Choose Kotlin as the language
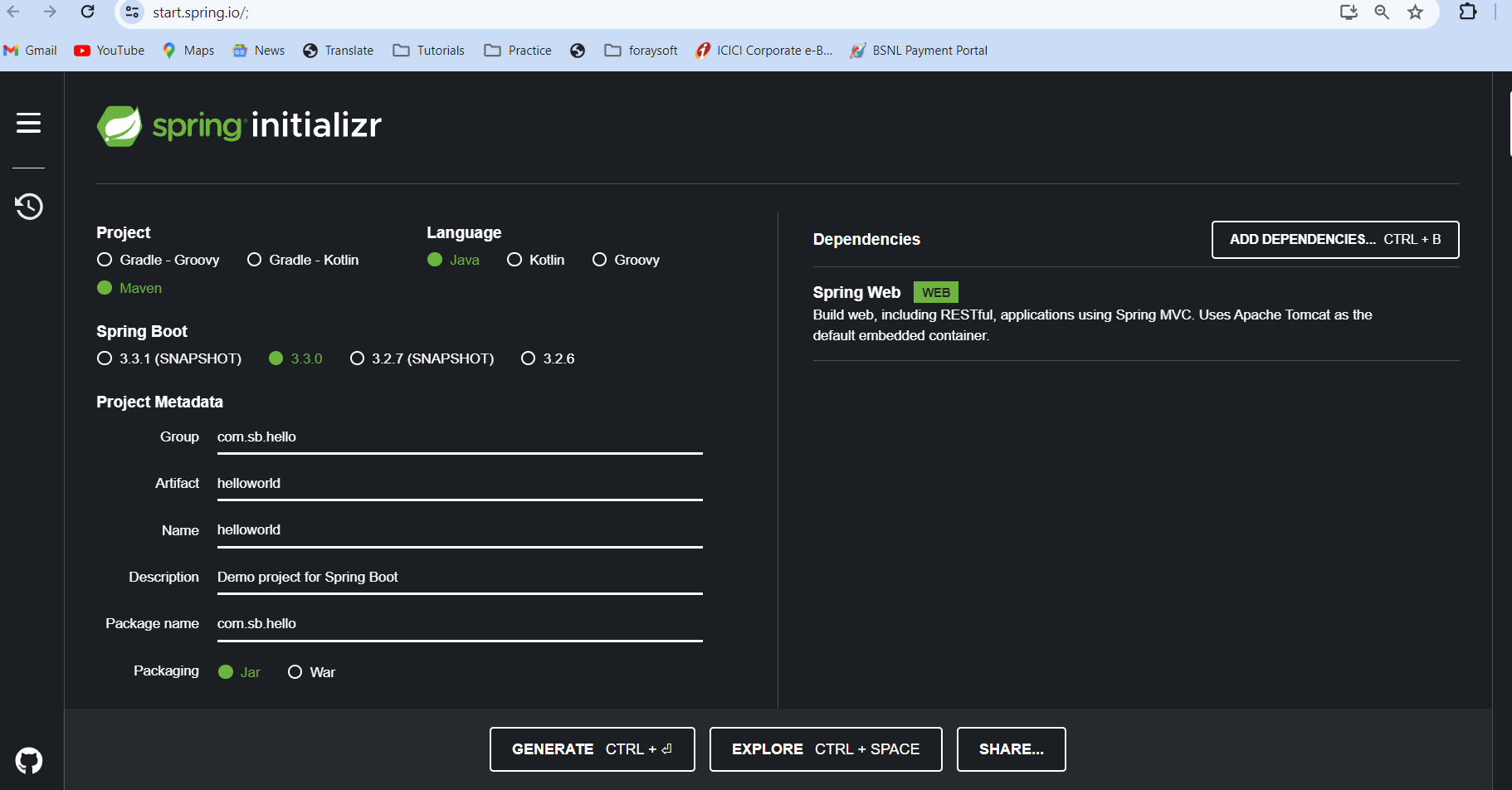The width and height of the screenshot is (1512, 790). (515, 260)
